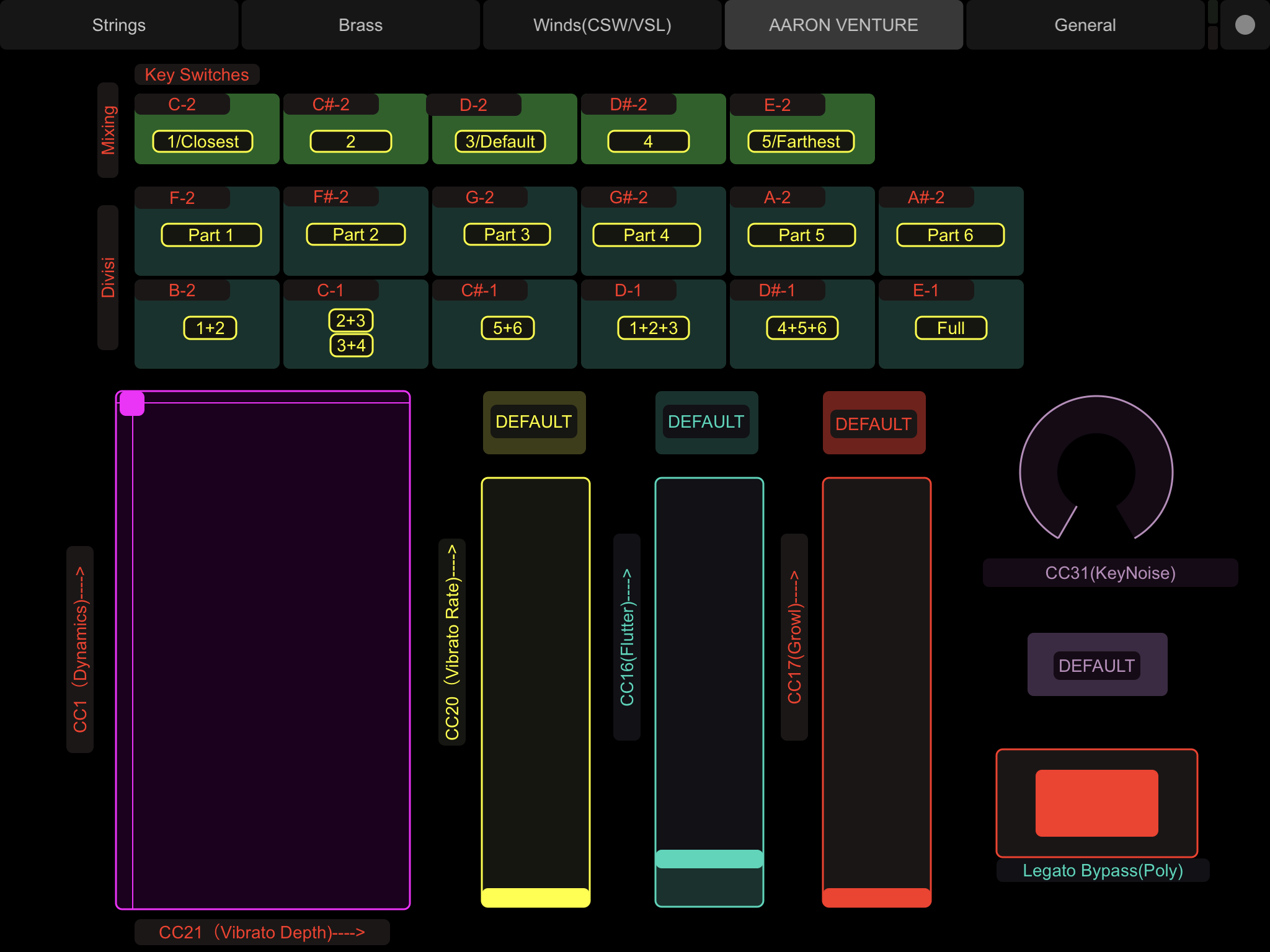
Task: Click the teal CC16 Flutter slider handle
Action: (709, 859)
